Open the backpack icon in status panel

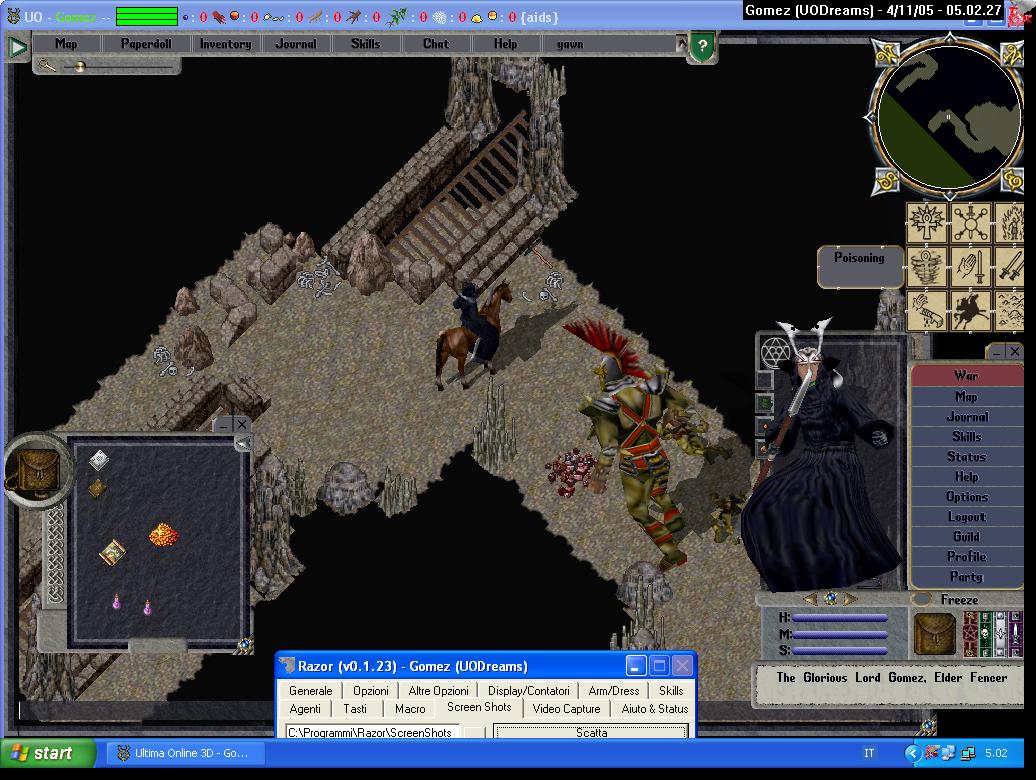coord(934,634)
